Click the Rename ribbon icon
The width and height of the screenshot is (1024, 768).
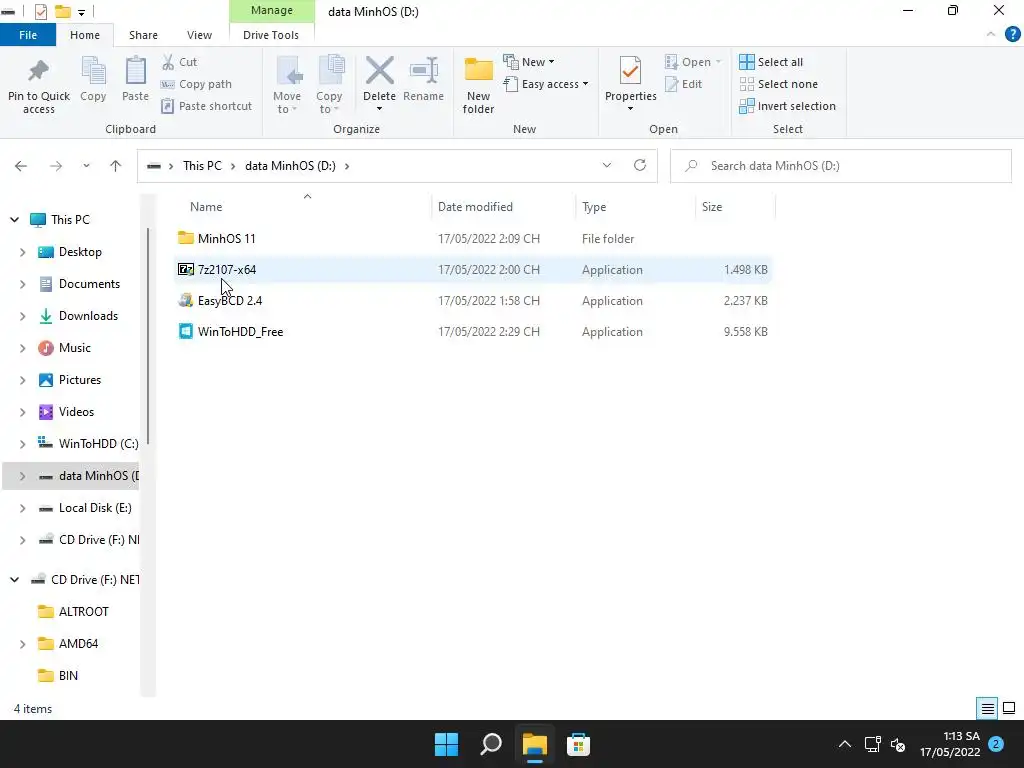(x=423, y=71)
